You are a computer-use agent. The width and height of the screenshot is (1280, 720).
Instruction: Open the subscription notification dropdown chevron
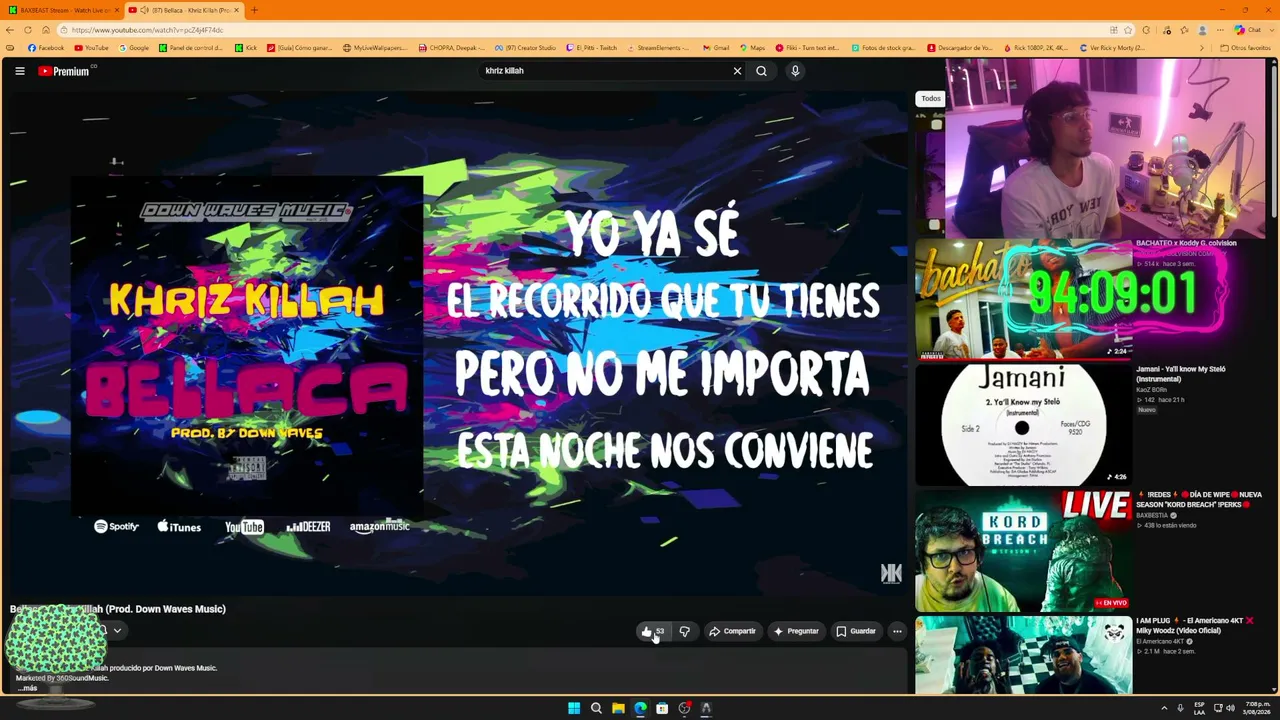pos(117,630)
